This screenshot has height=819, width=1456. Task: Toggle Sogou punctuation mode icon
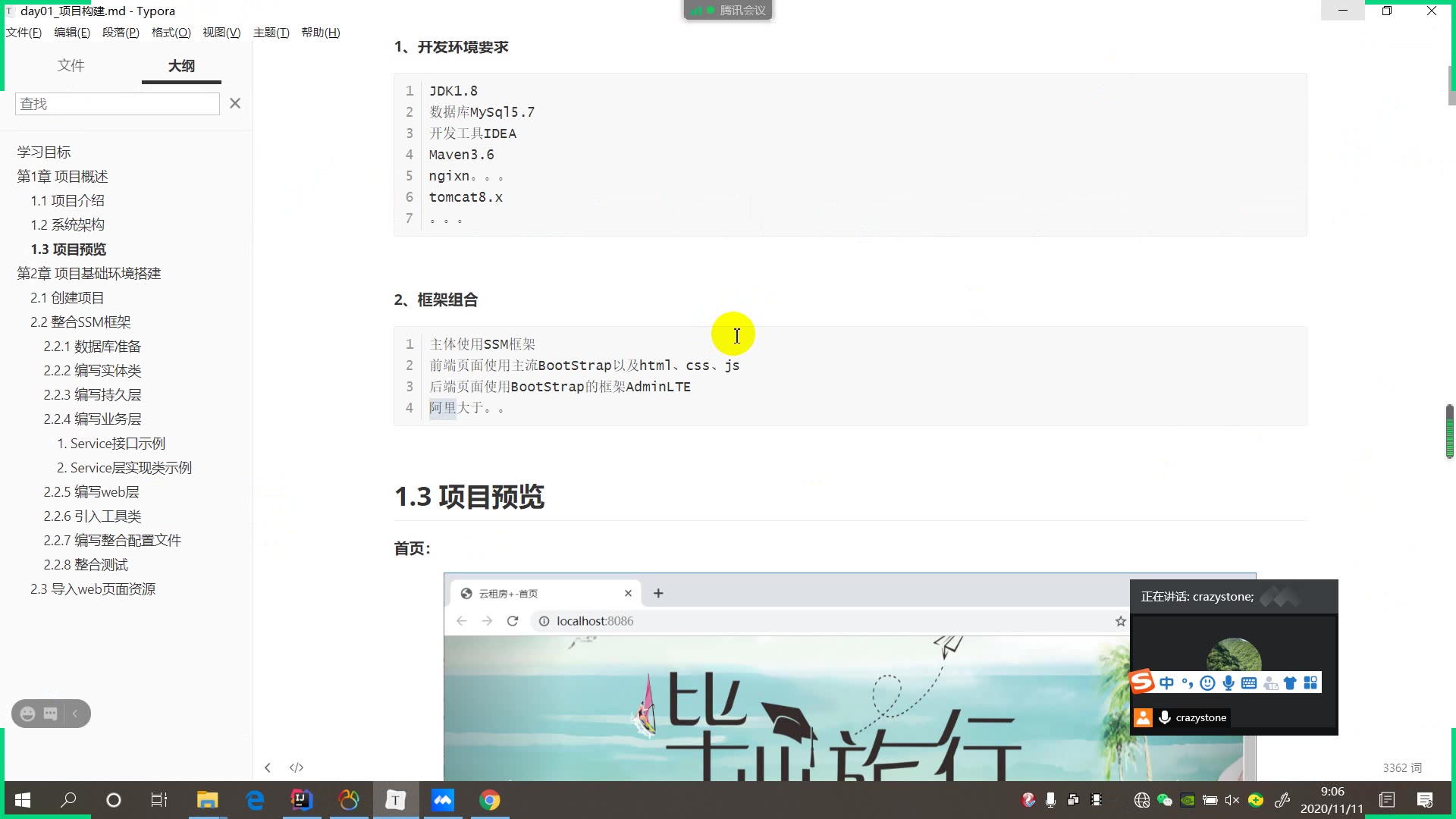(1187, 683)
